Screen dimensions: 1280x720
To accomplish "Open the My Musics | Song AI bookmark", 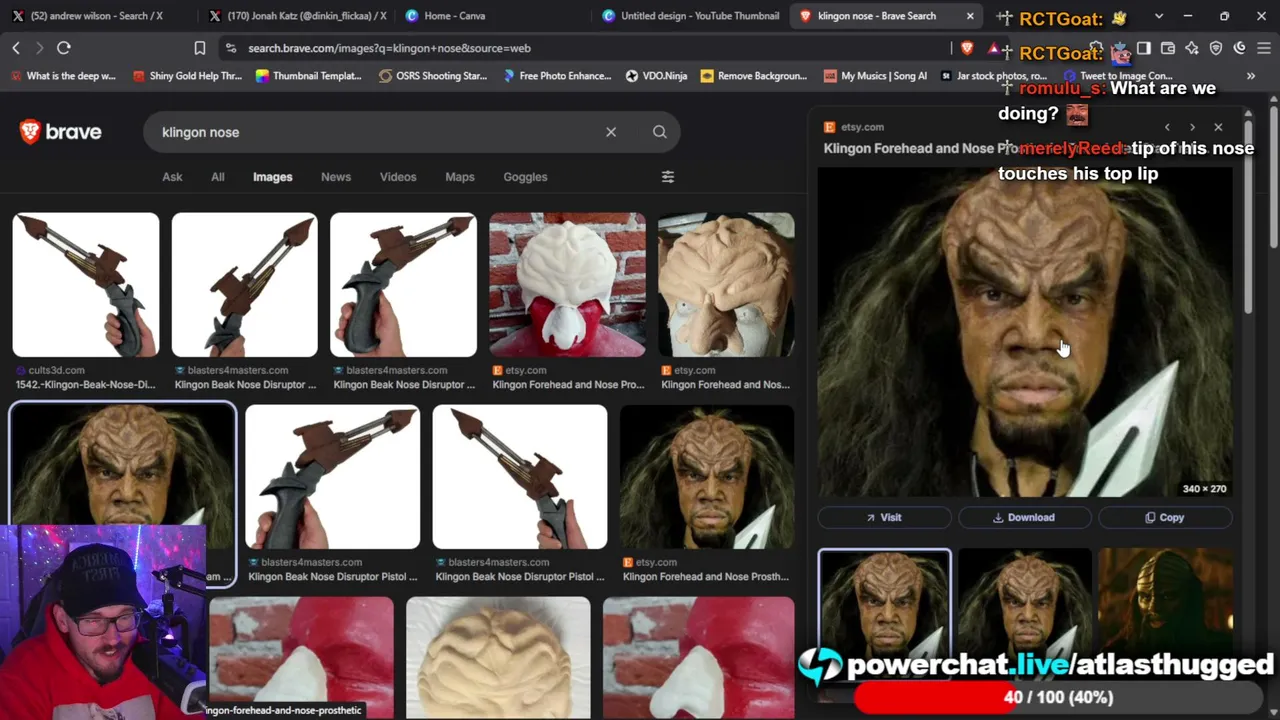I will [875, 76].
